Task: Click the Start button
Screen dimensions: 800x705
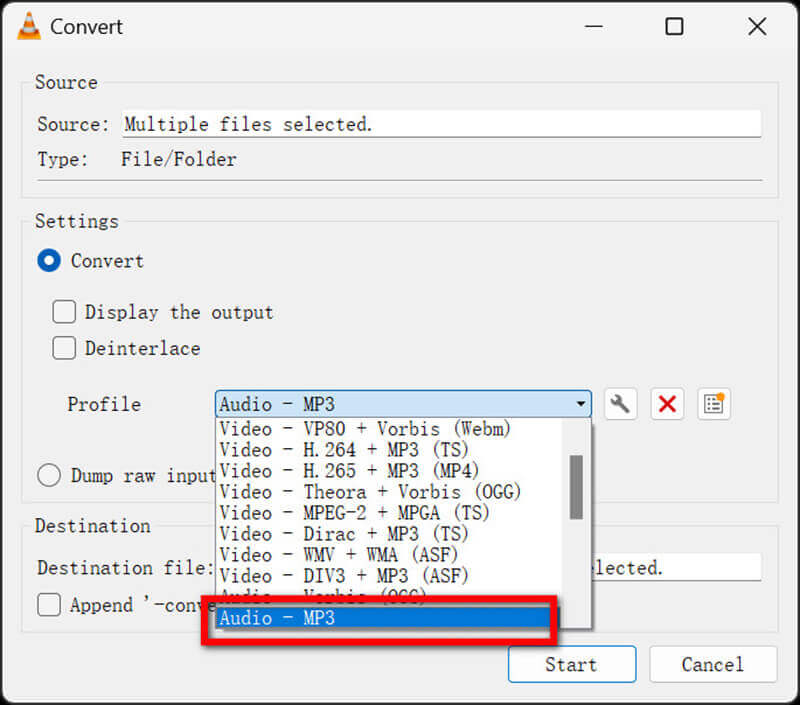Action: coord(572,664)
